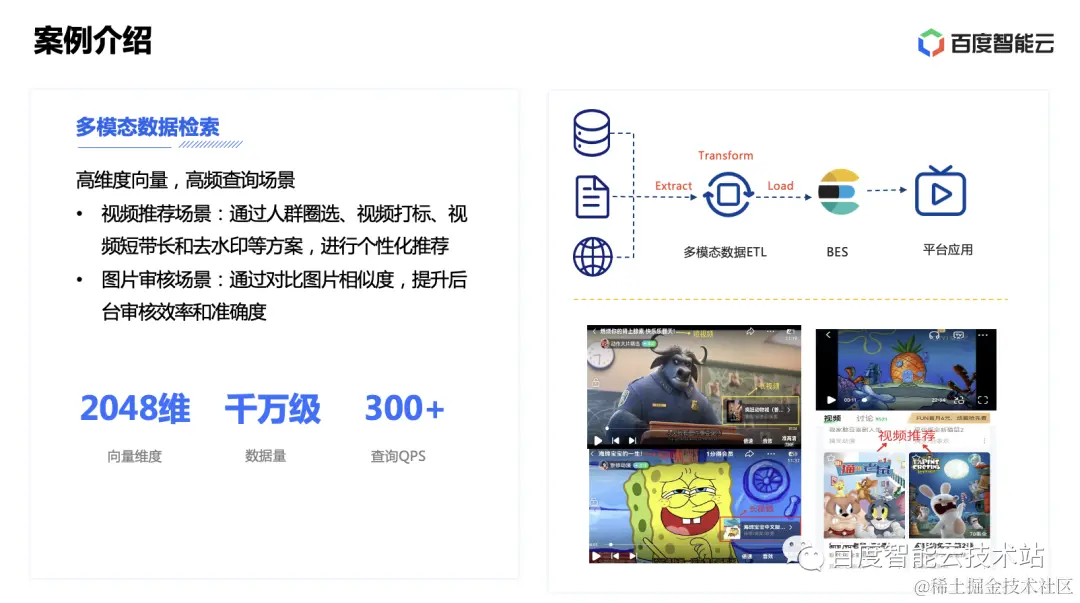The image size is (1080, 603).
Task: Select the white rabbit movie poster thumbnail
Action: coord(949,495)
